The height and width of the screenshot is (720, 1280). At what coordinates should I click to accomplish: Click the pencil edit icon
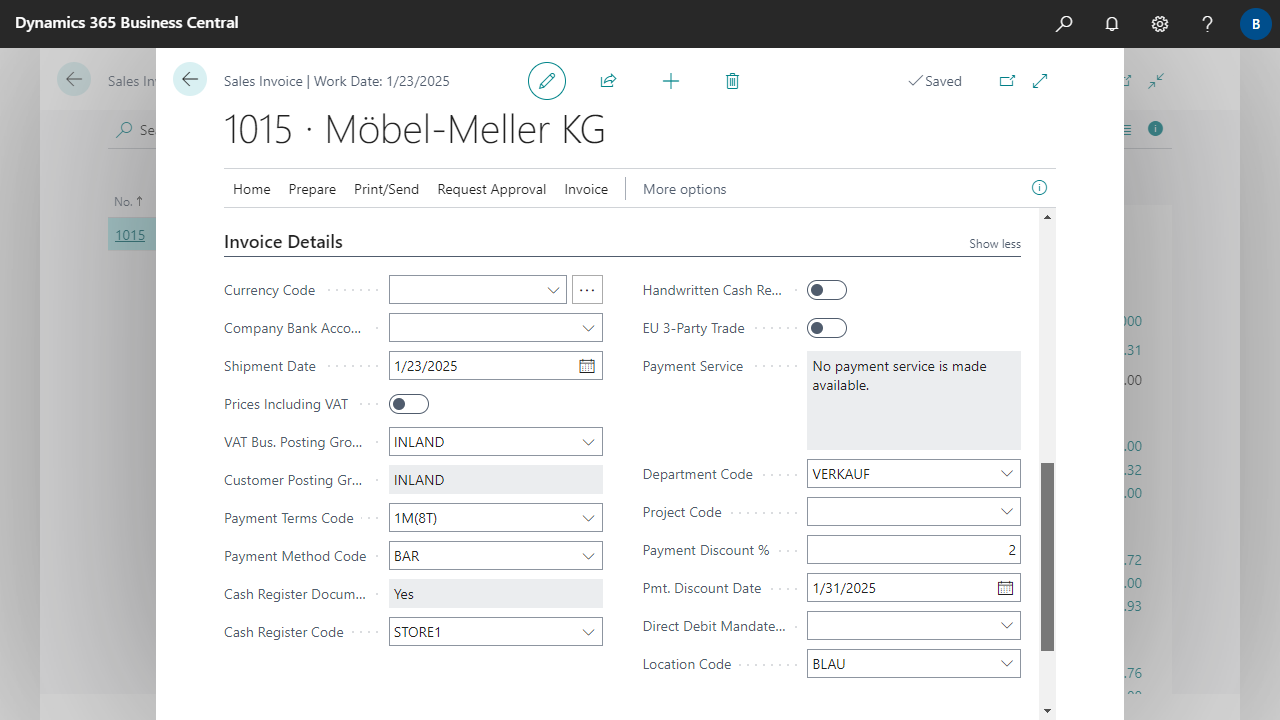pos(547,81)
